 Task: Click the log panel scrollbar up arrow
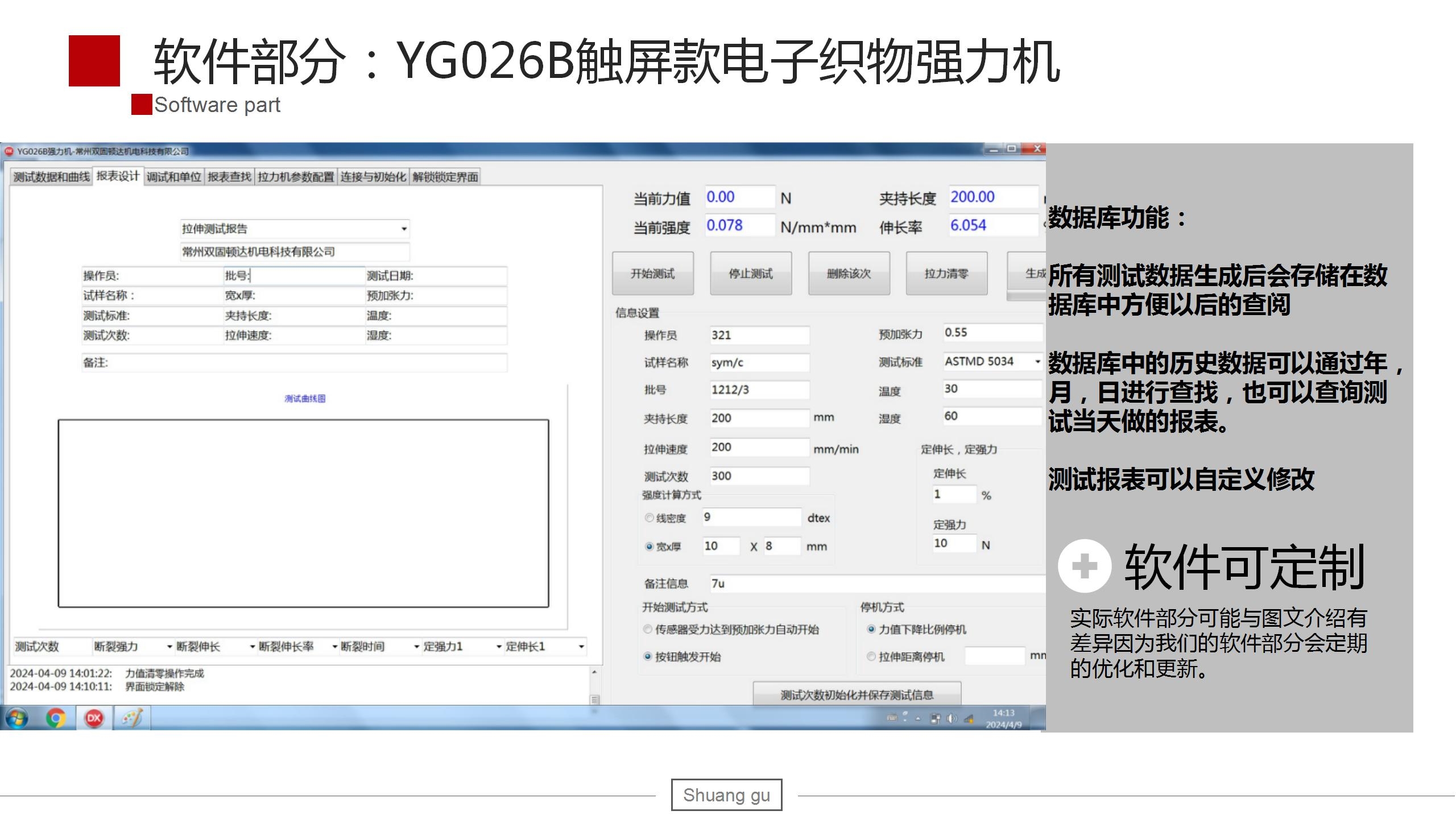pyautogui.click(x=594, y=672)
